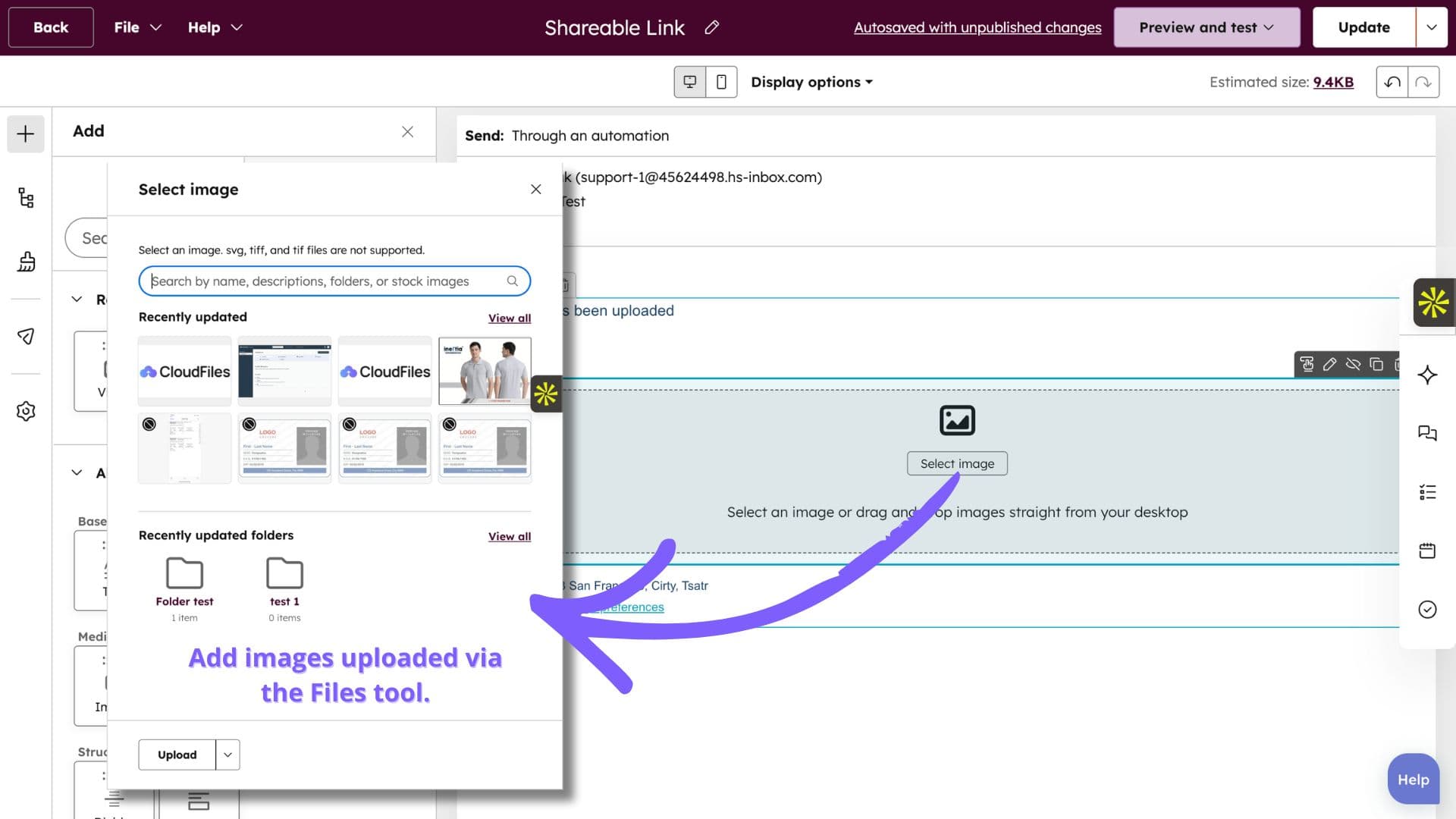
Task: Switch preview to mobile view
Action: 721,81
